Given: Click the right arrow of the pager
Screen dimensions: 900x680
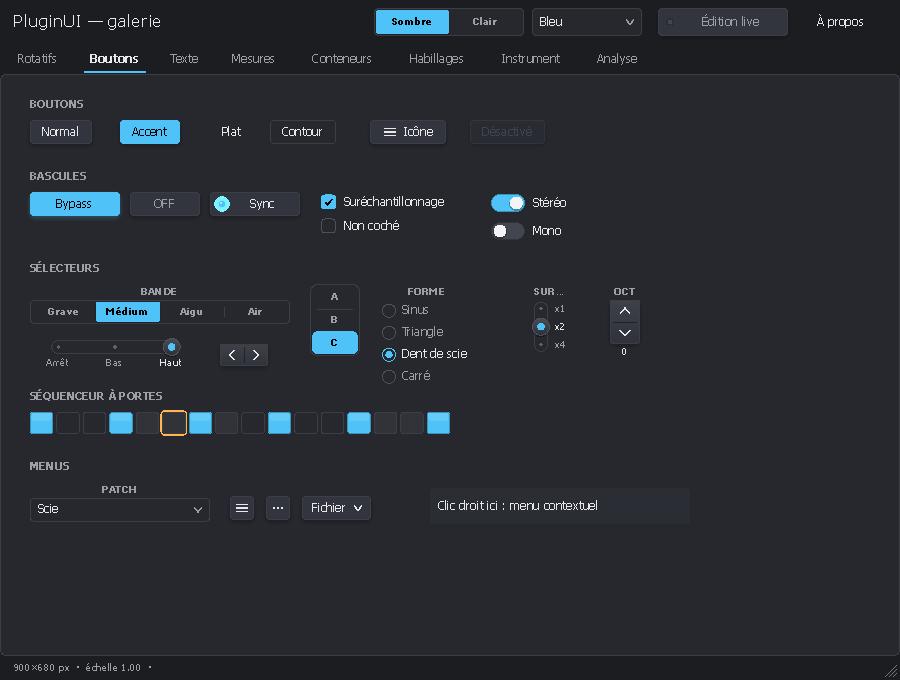Looking at the screenshot, I should [256, 355].
